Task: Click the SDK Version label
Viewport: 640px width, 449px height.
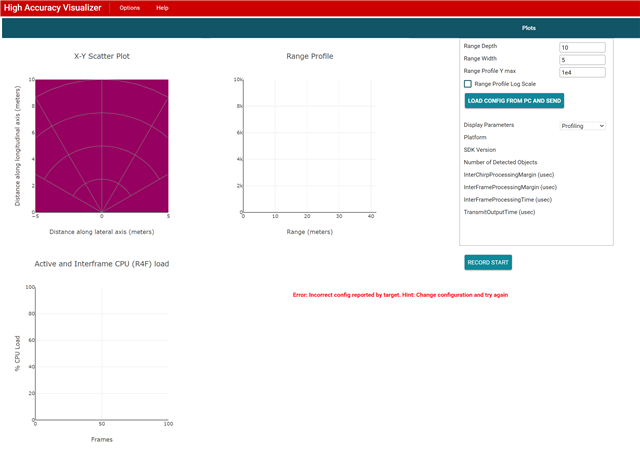Action: point(480,150)
